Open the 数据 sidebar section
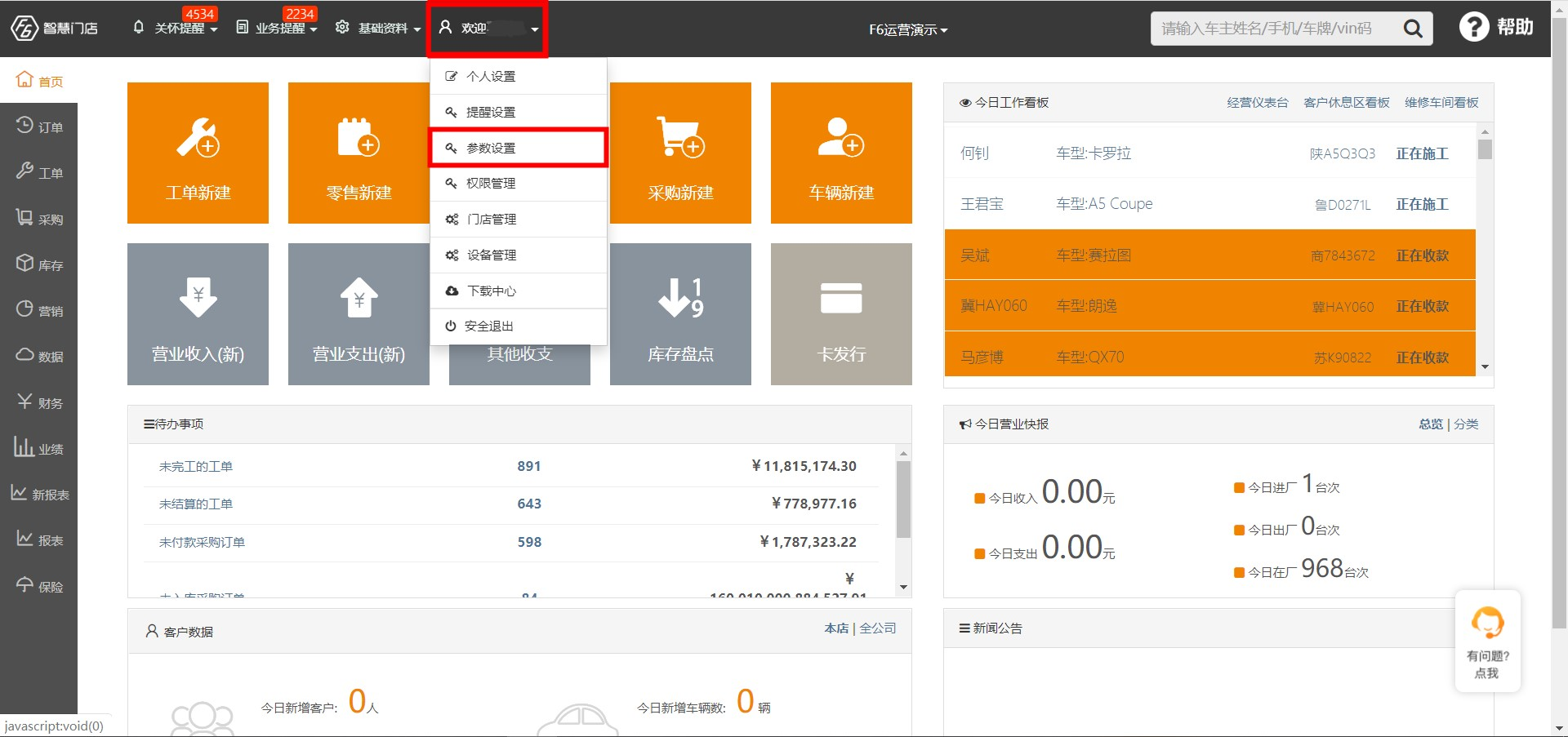 [x=38, y=355]
